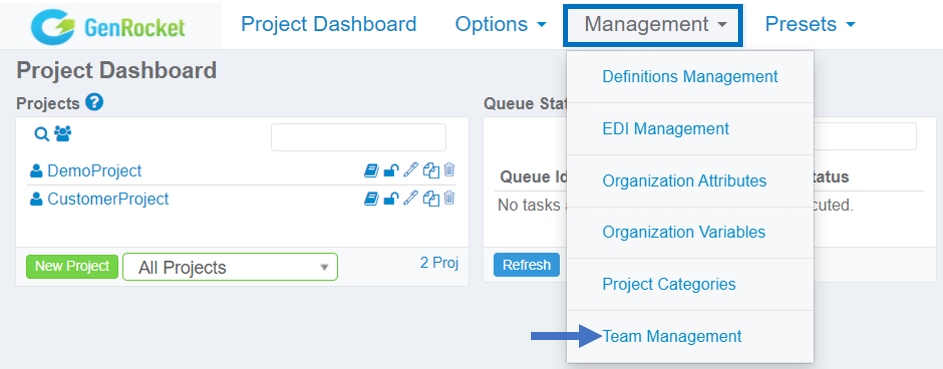The image size is (943, 369).
Task: Click the search magnifier icon in Projects
Action: coord(41,135)
